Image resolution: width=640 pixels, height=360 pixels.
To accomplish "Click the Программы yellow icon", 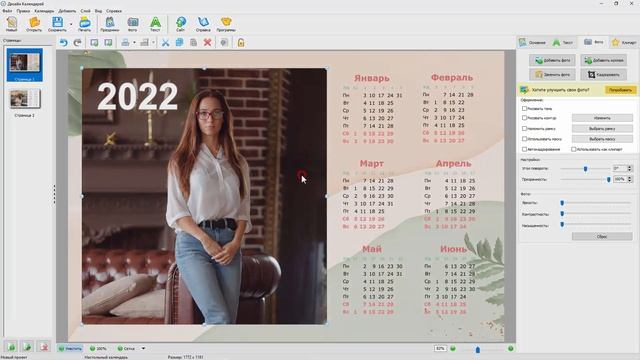I will coord(226,24).
